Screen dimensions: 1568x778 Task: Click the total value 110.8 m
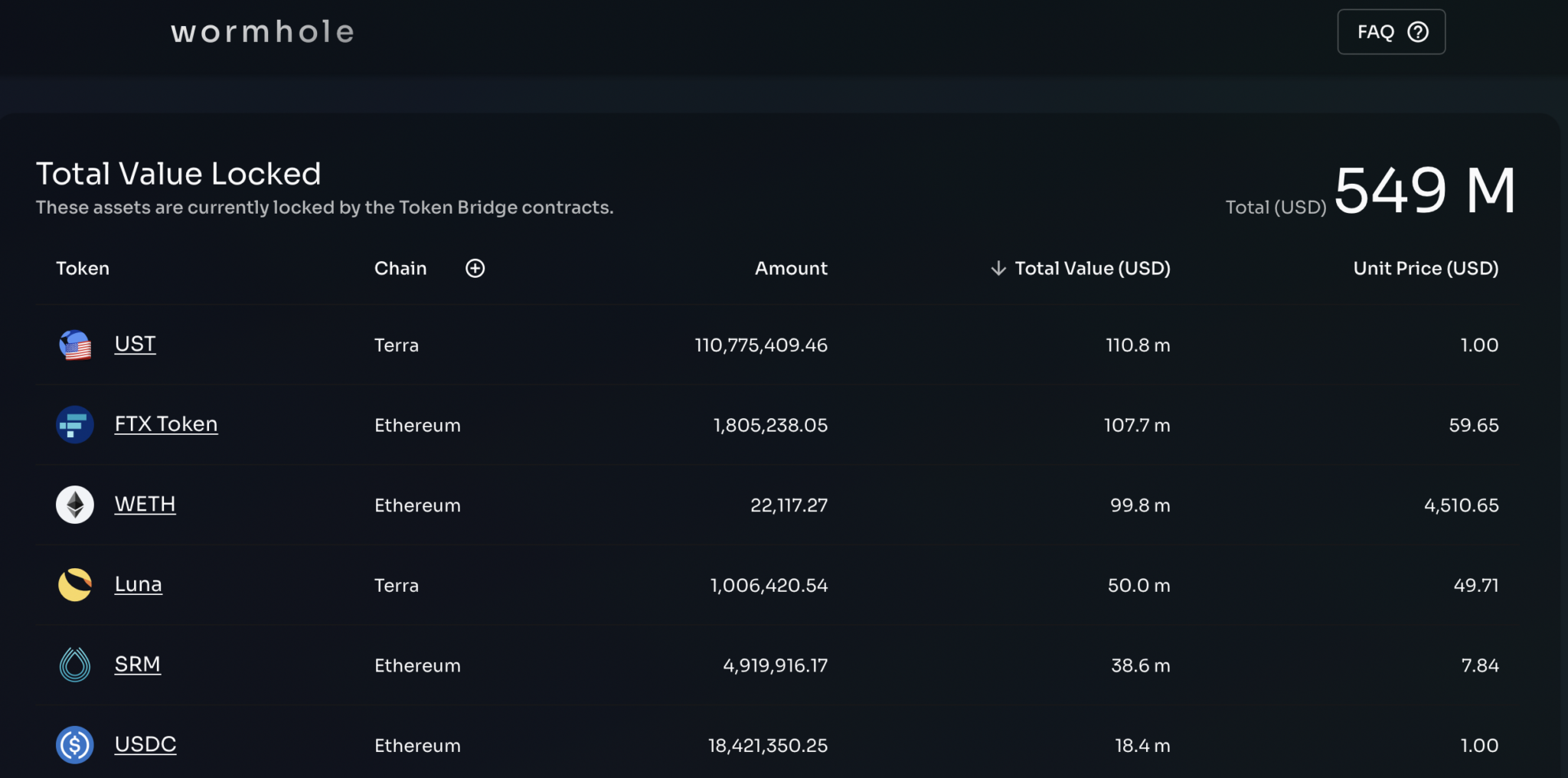pos(1138,345)
